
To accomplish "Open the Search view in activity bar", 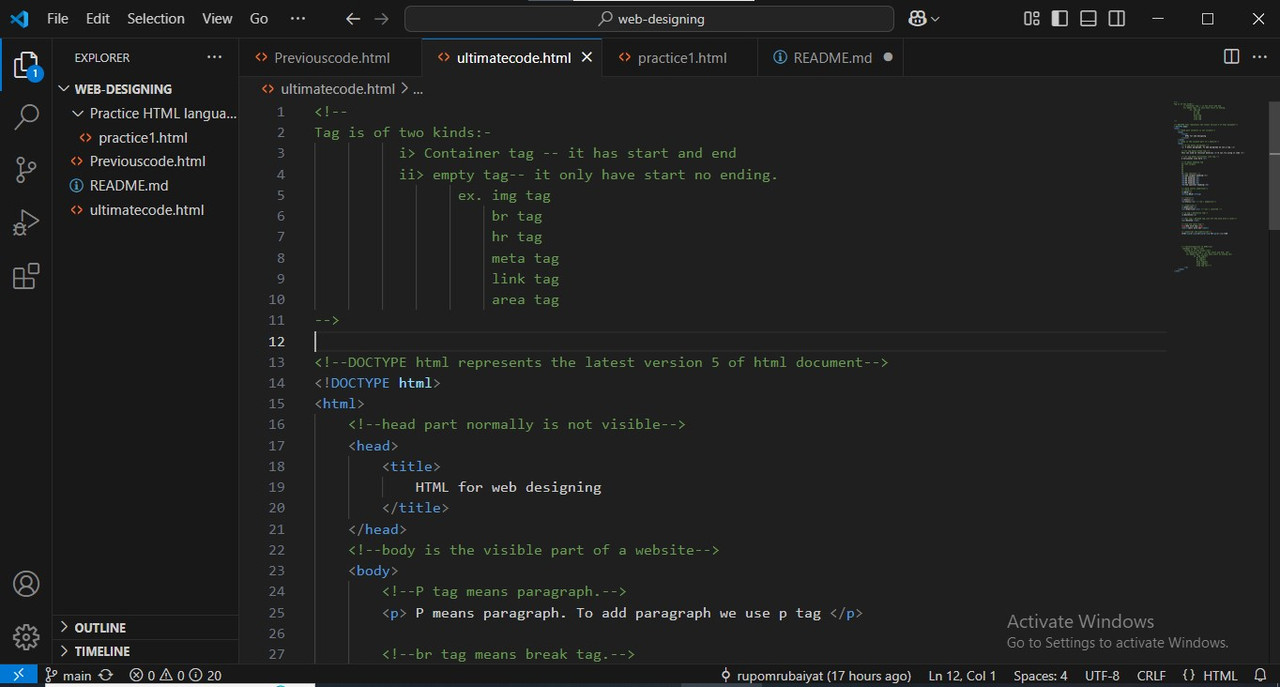I will (26, 117).
